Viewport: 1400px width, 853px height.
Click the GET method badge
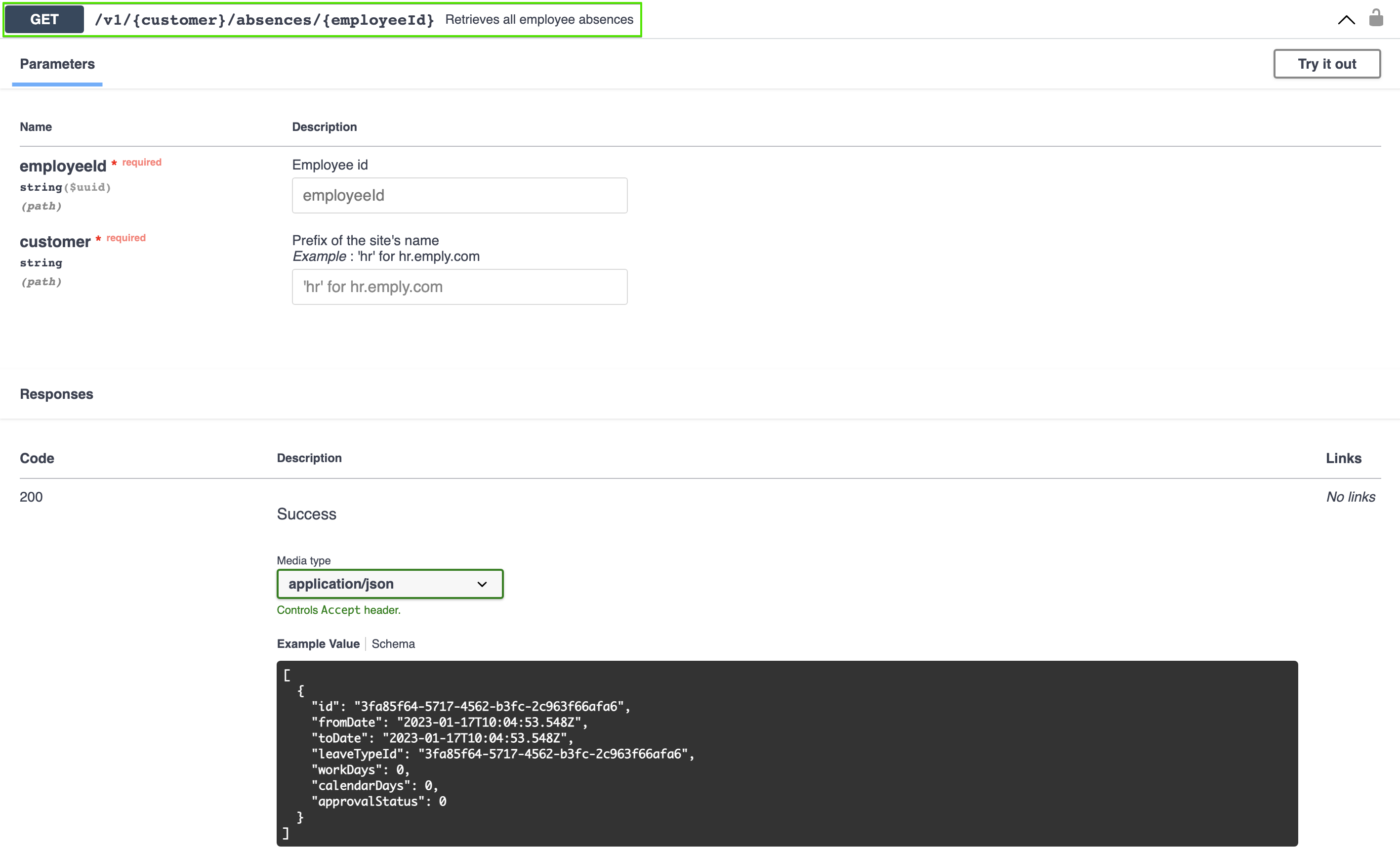point(44,19)
